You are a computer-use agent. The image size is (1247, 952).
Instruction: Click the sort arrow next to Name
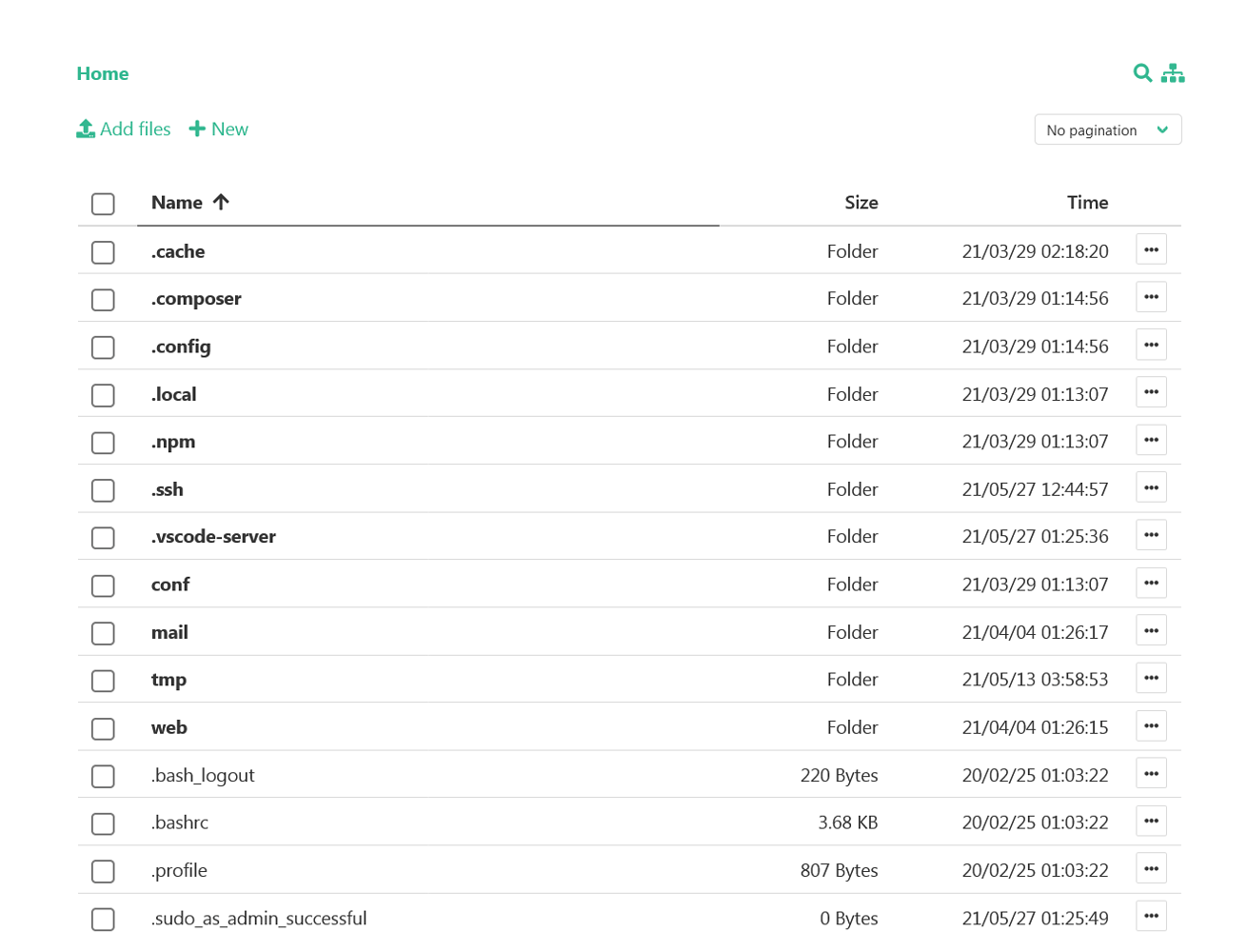click(x=220, y=202)
